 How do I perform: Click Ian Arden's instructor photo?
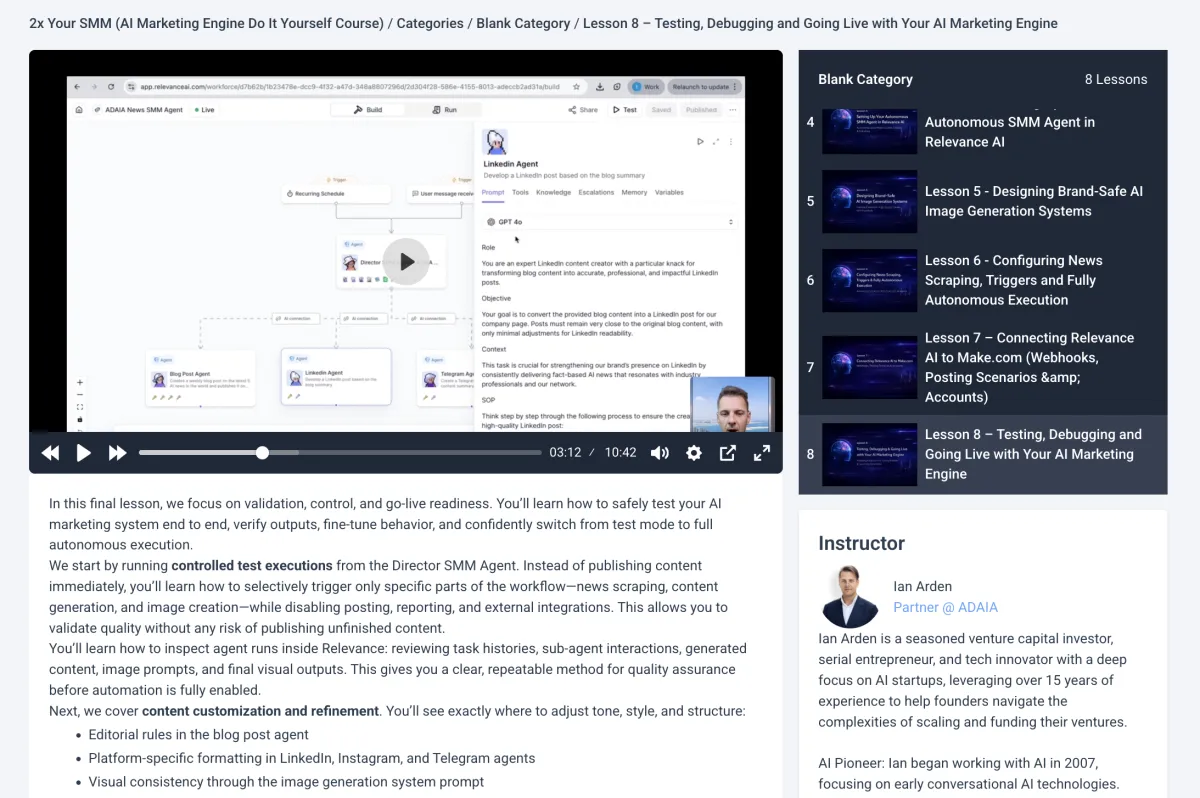(849, 597)
